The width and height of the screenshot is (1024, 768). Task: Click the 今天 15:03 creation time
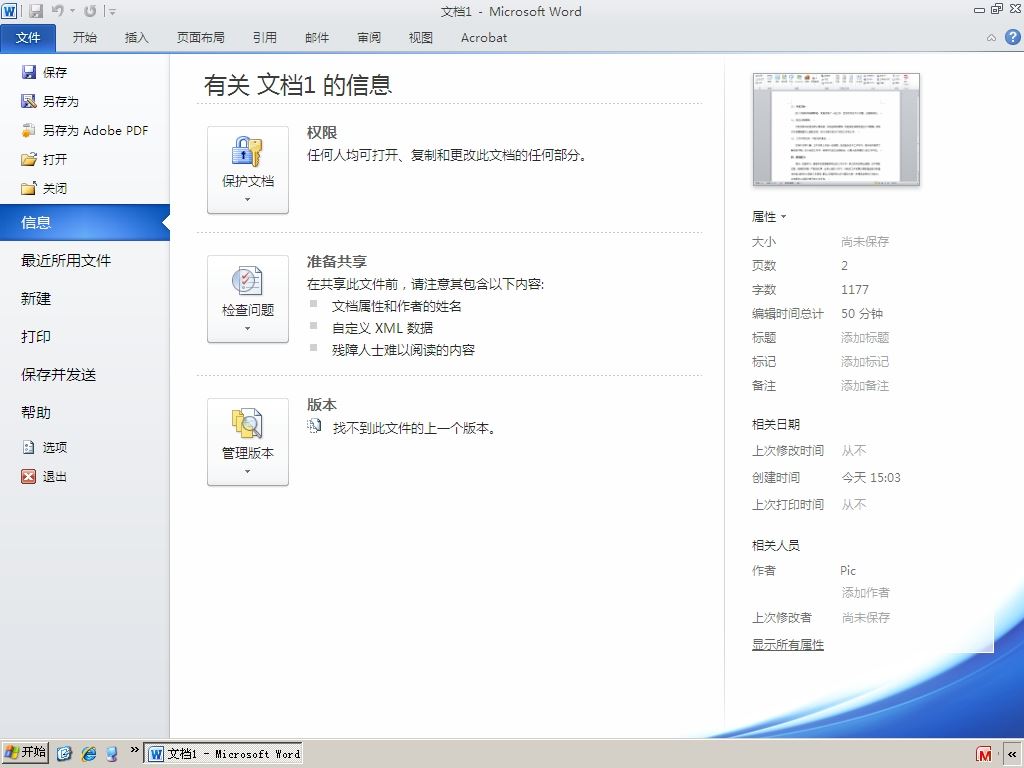click(871, 478)
